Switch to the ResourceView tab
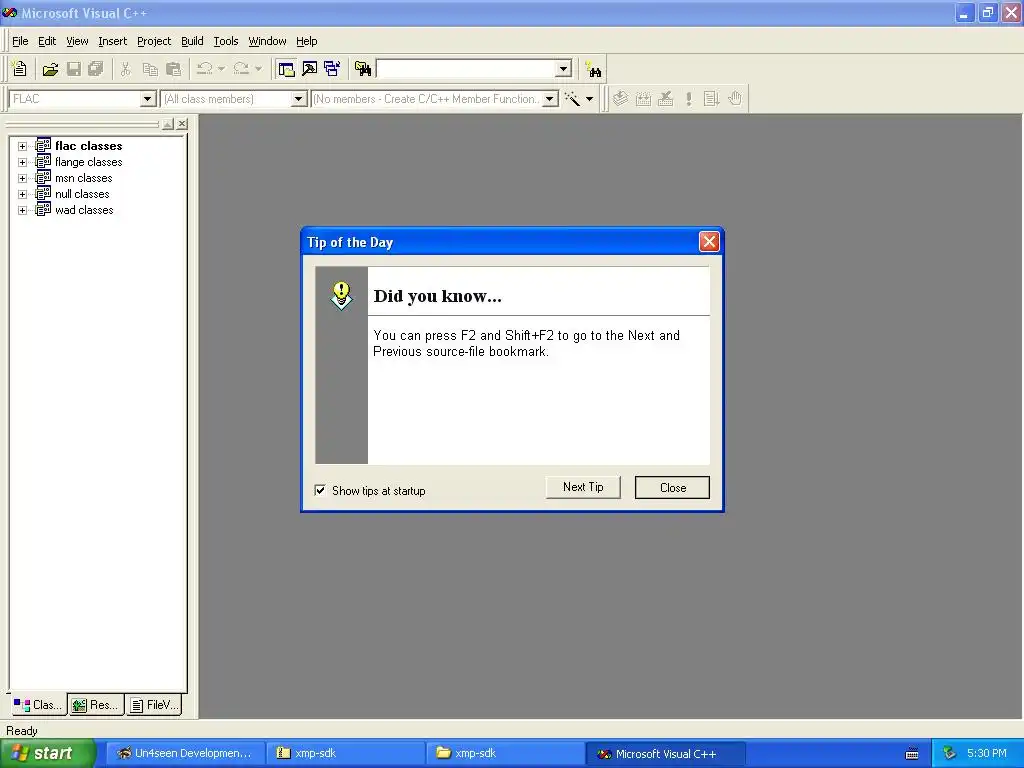The height and width of the screenshot is (768, 1024). pos(96,705)
